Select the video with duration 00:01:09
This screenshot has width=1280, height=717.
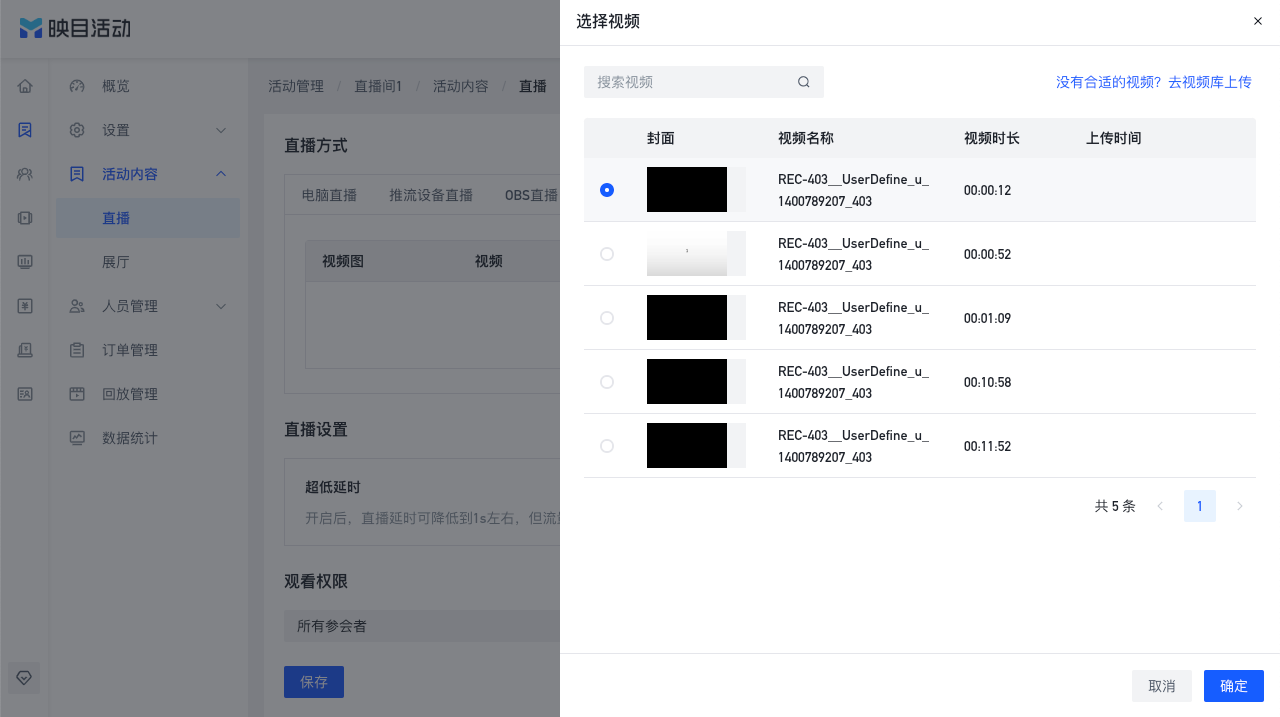pyautogui.click(x=607, y=318)
